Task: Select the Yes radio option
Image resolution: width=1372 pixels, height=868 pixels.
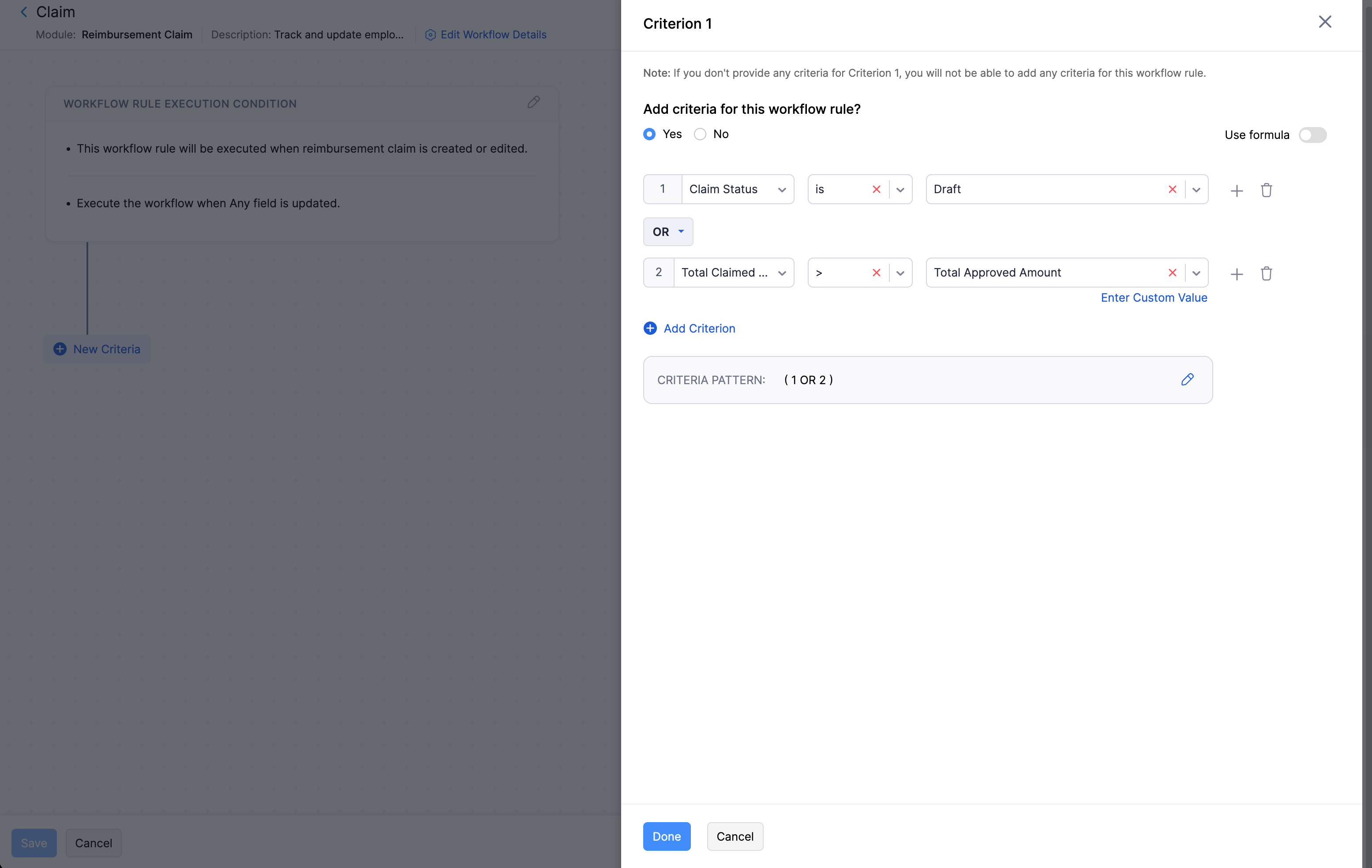Action: pos(649,134)
